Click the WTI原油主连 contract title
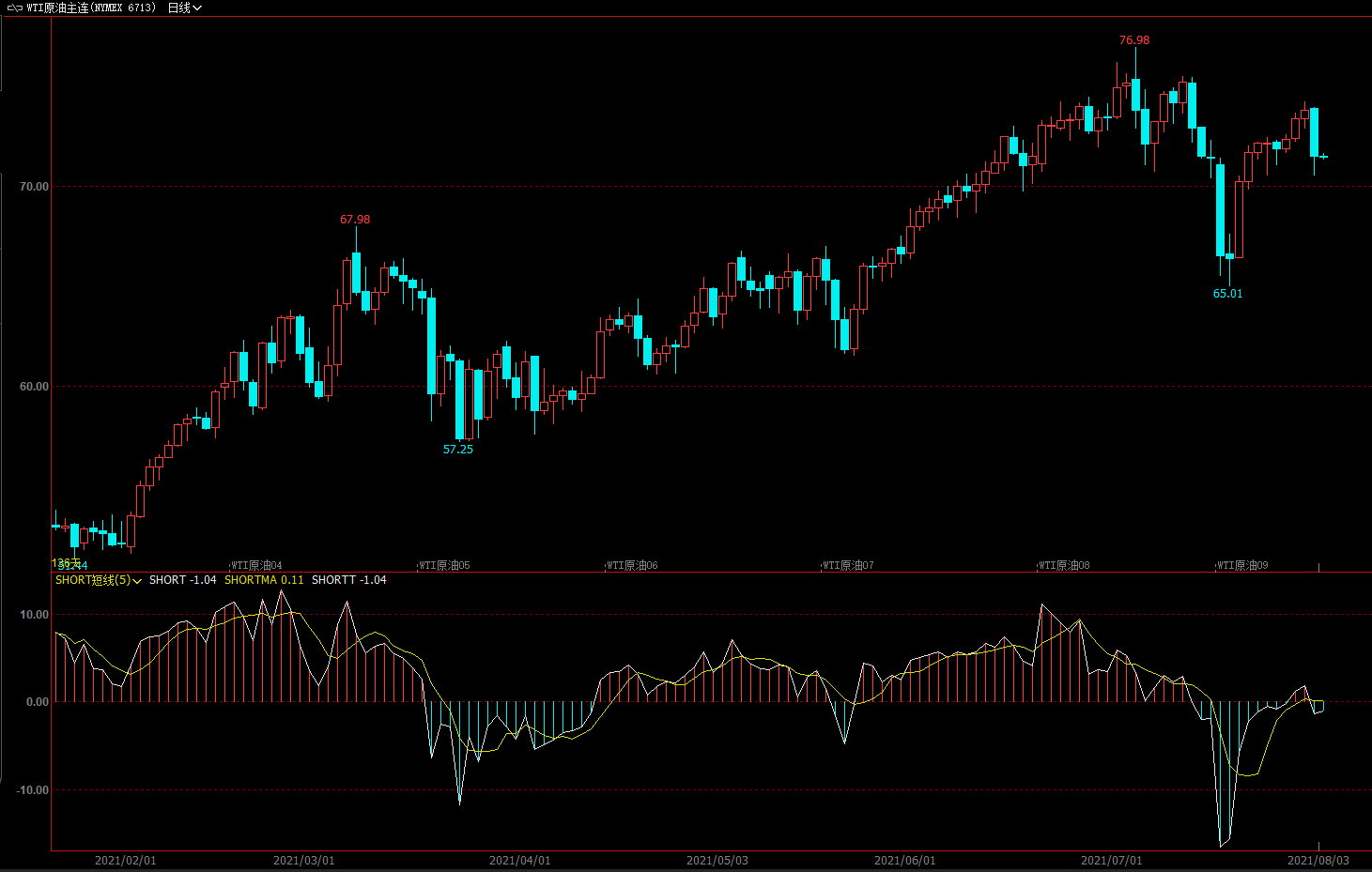 click(91, 8)
